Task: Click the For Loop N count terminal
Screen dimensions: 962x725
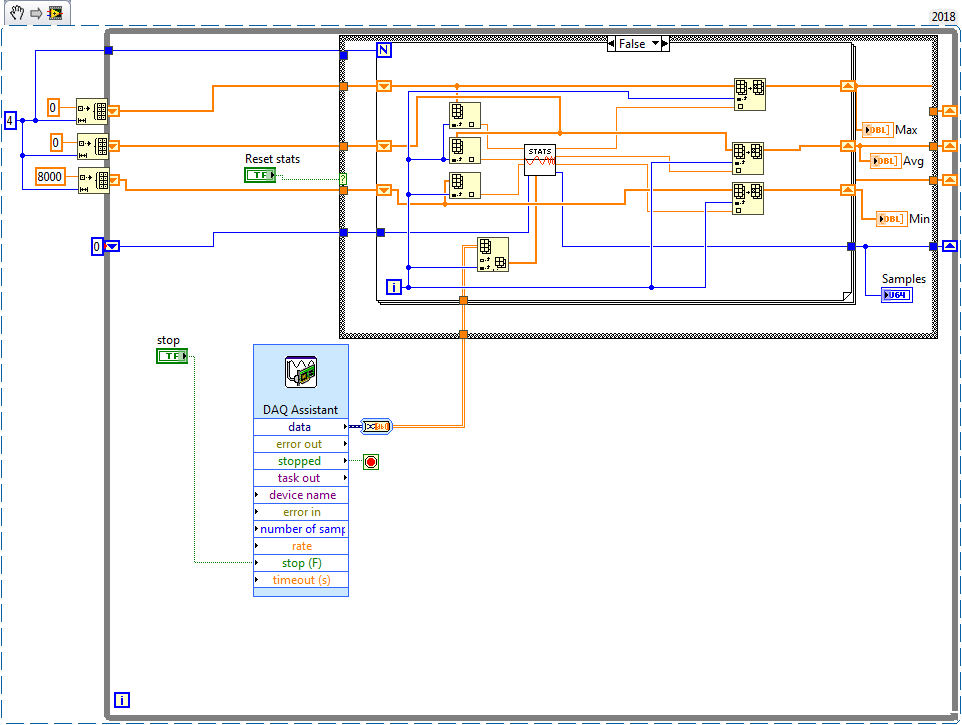Action: point(384,50)
